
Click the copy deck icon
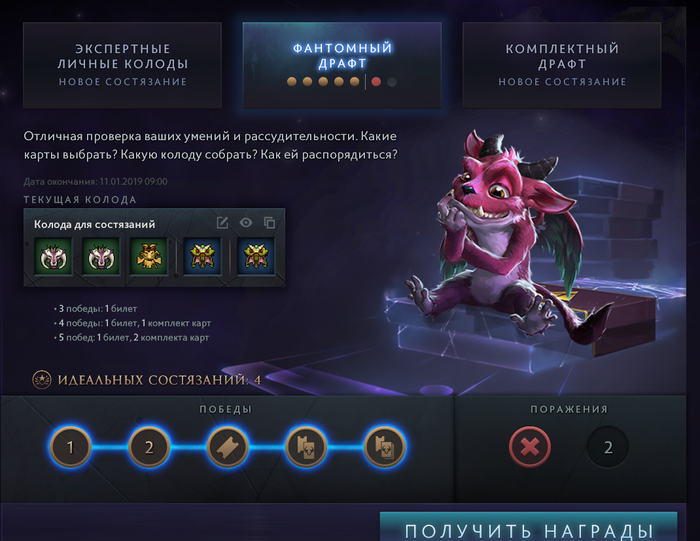click(x=269, y=222)
